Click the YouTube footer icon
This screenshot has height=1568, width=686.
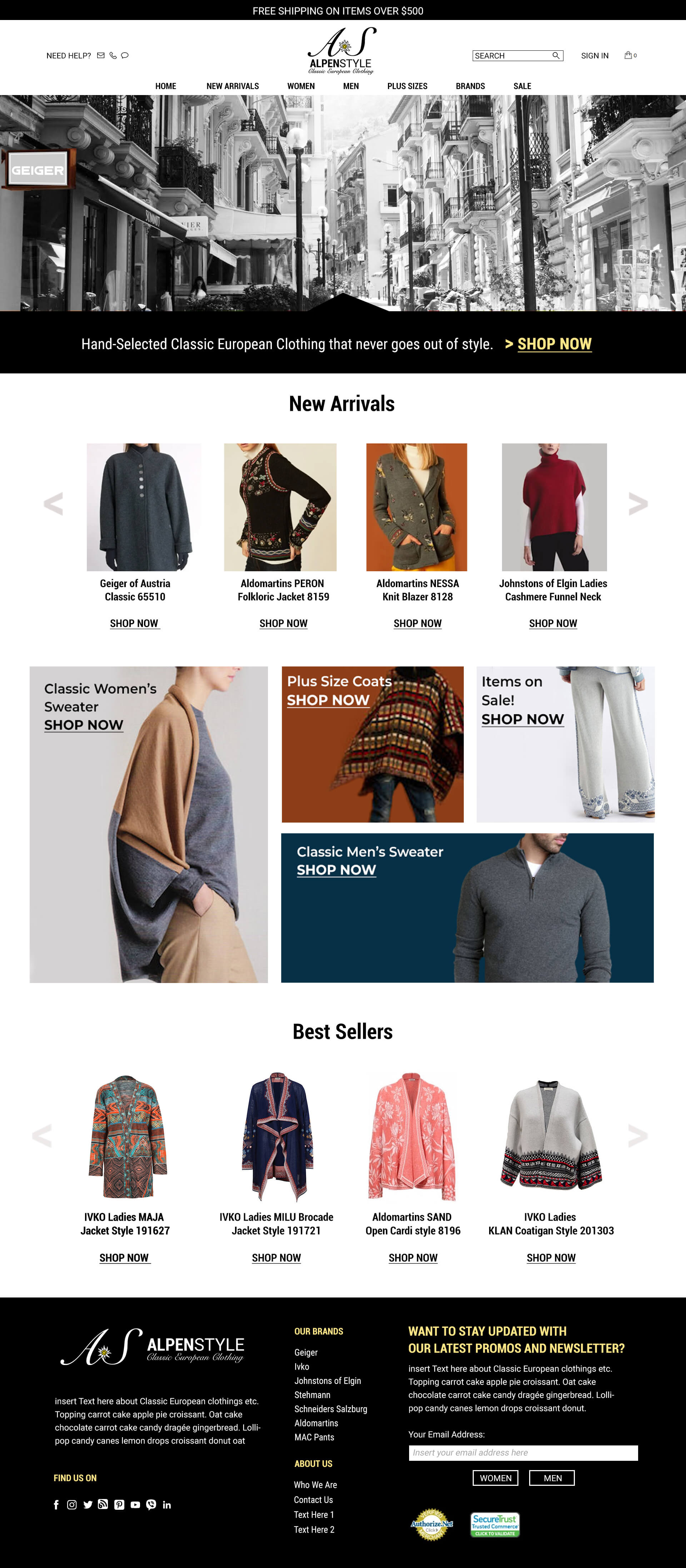click(135, 1505)
